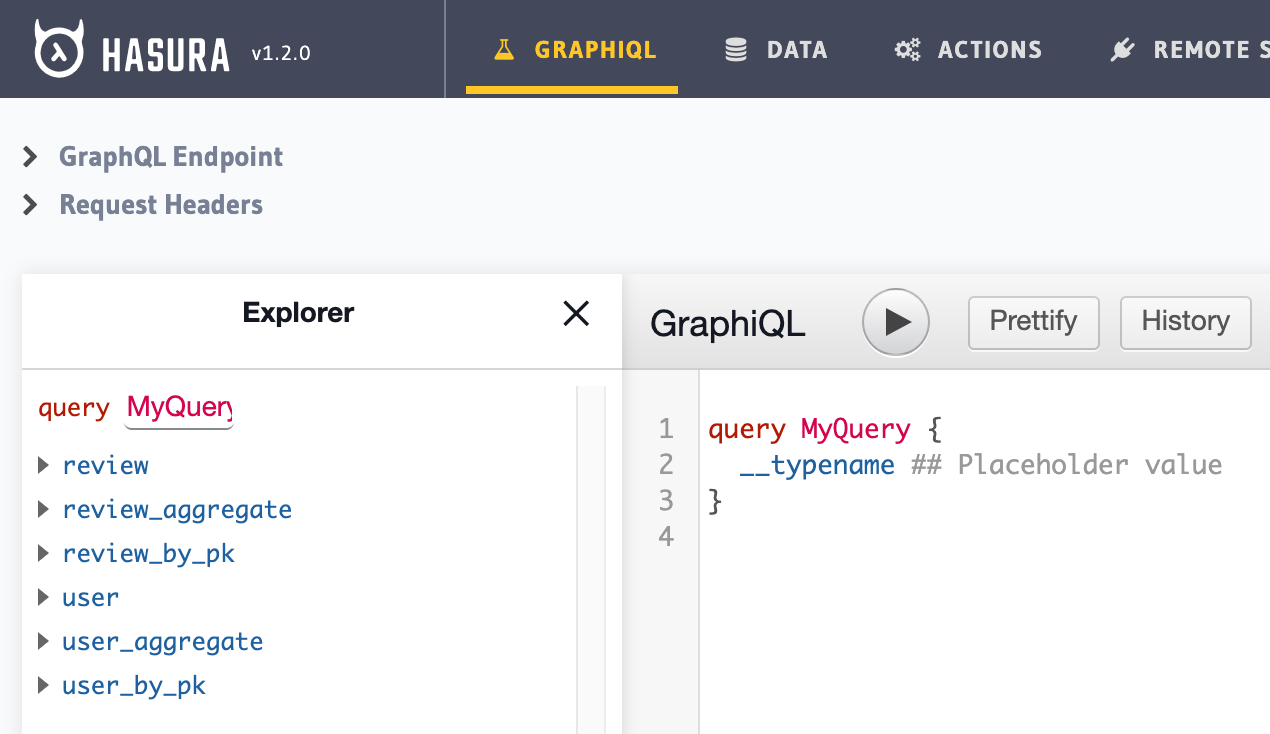Expand the Request Headers section

coord(143,205)
